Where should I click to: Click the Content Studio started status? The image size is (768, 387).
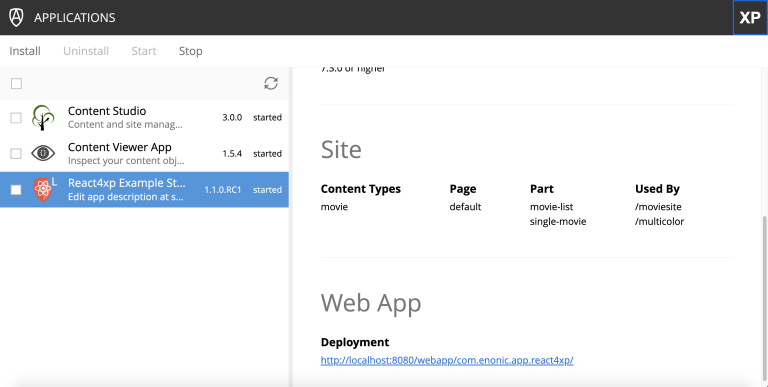267,118
